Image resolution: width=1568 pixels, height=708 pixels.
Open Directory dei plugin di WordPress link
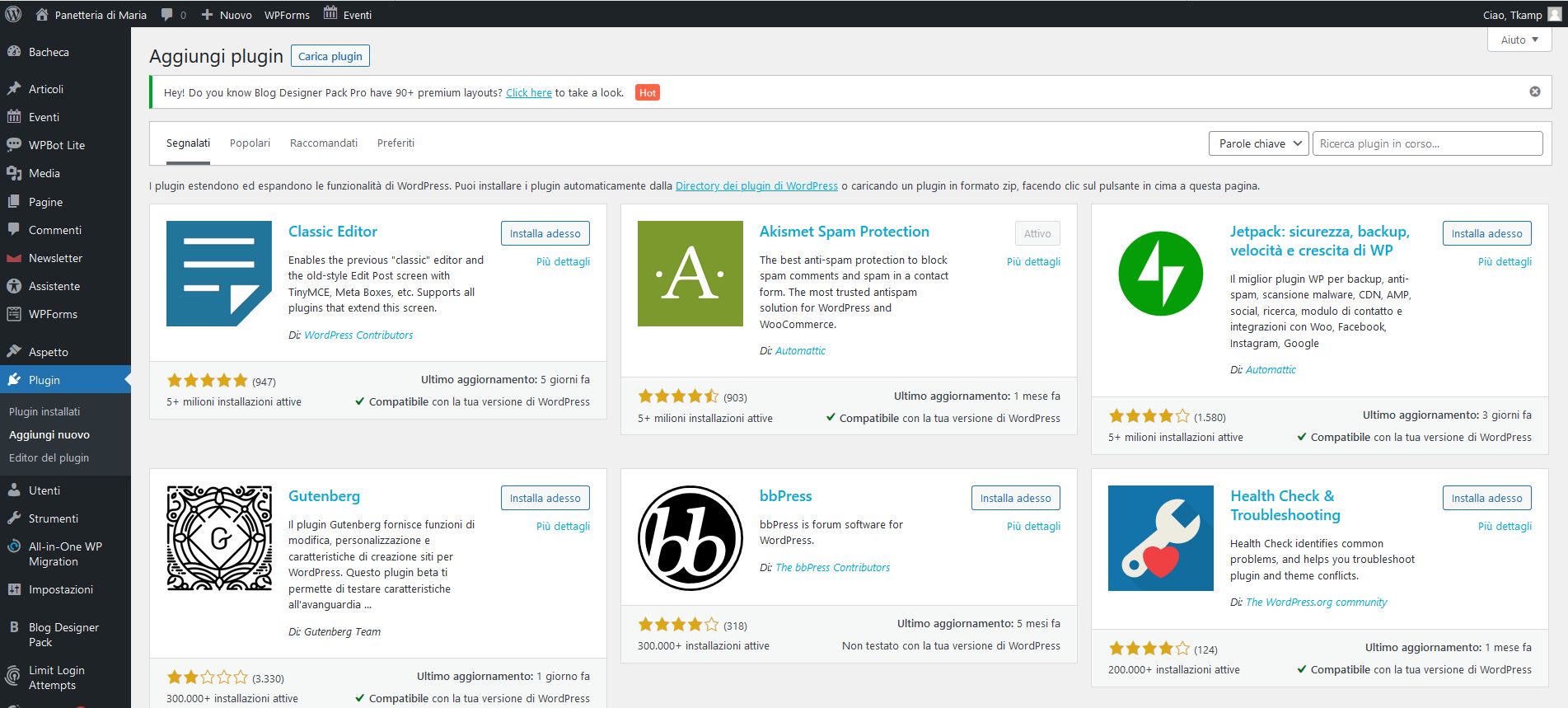(x=756, y=185)
